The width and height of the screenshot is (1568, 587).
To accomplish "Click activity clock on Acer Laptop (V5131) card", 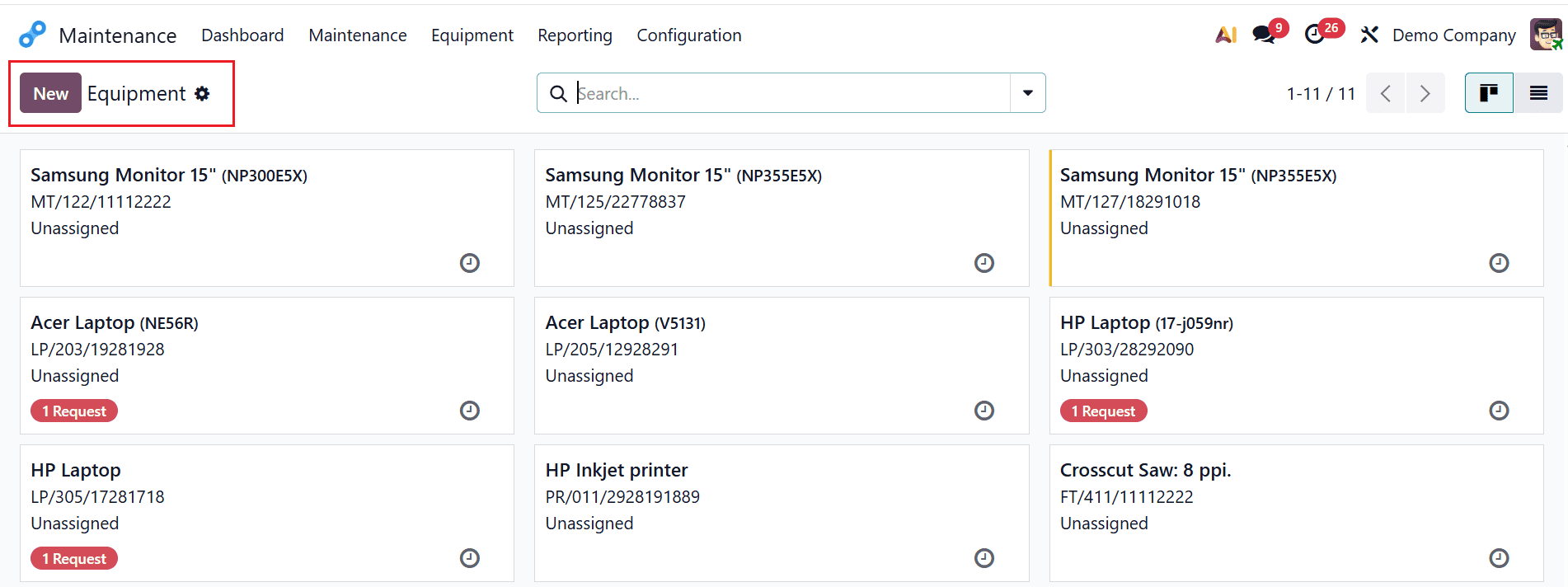I will [984, 411].
